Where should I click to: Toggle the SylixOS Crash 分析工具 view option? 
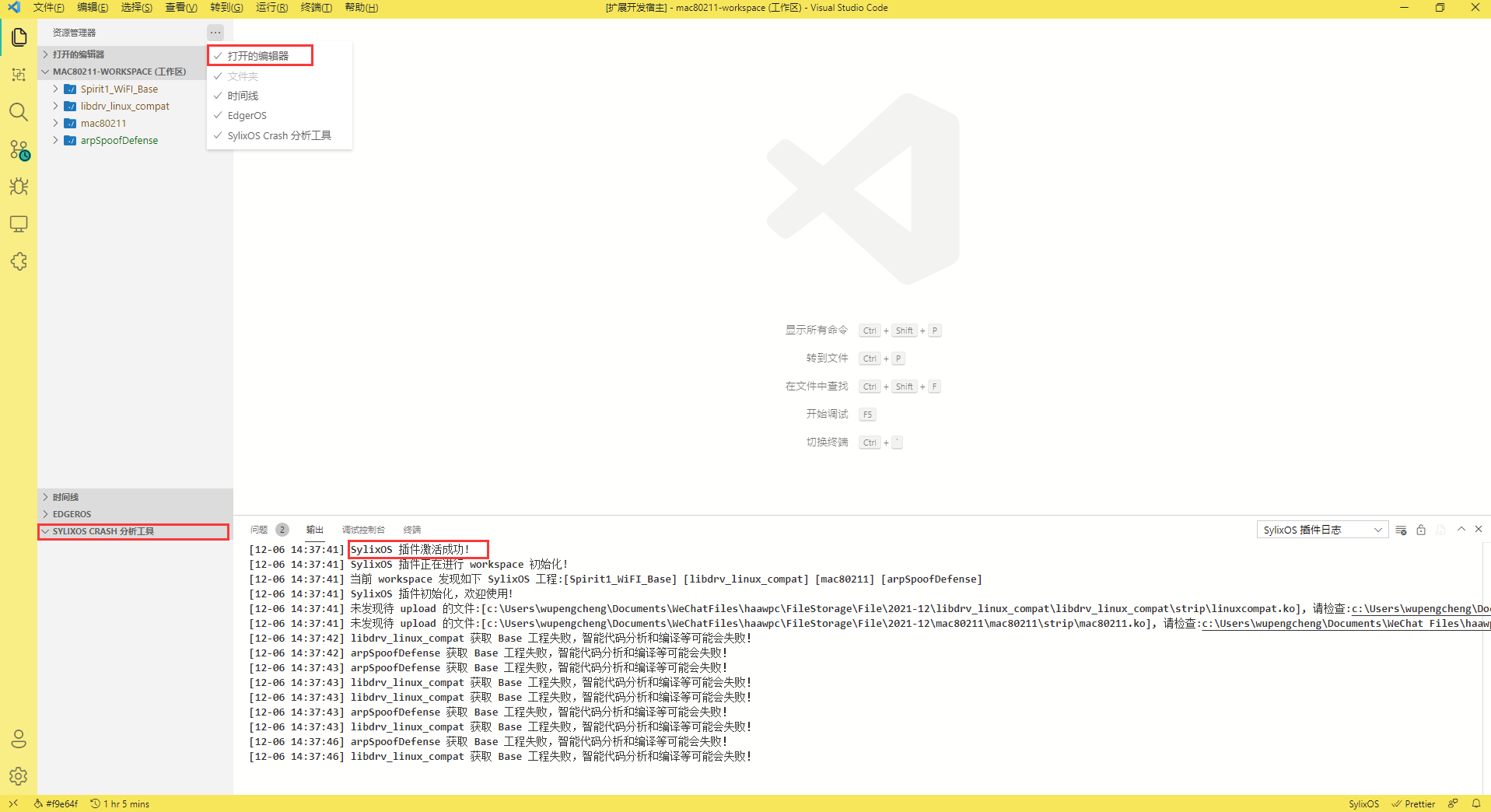point(279,135)
